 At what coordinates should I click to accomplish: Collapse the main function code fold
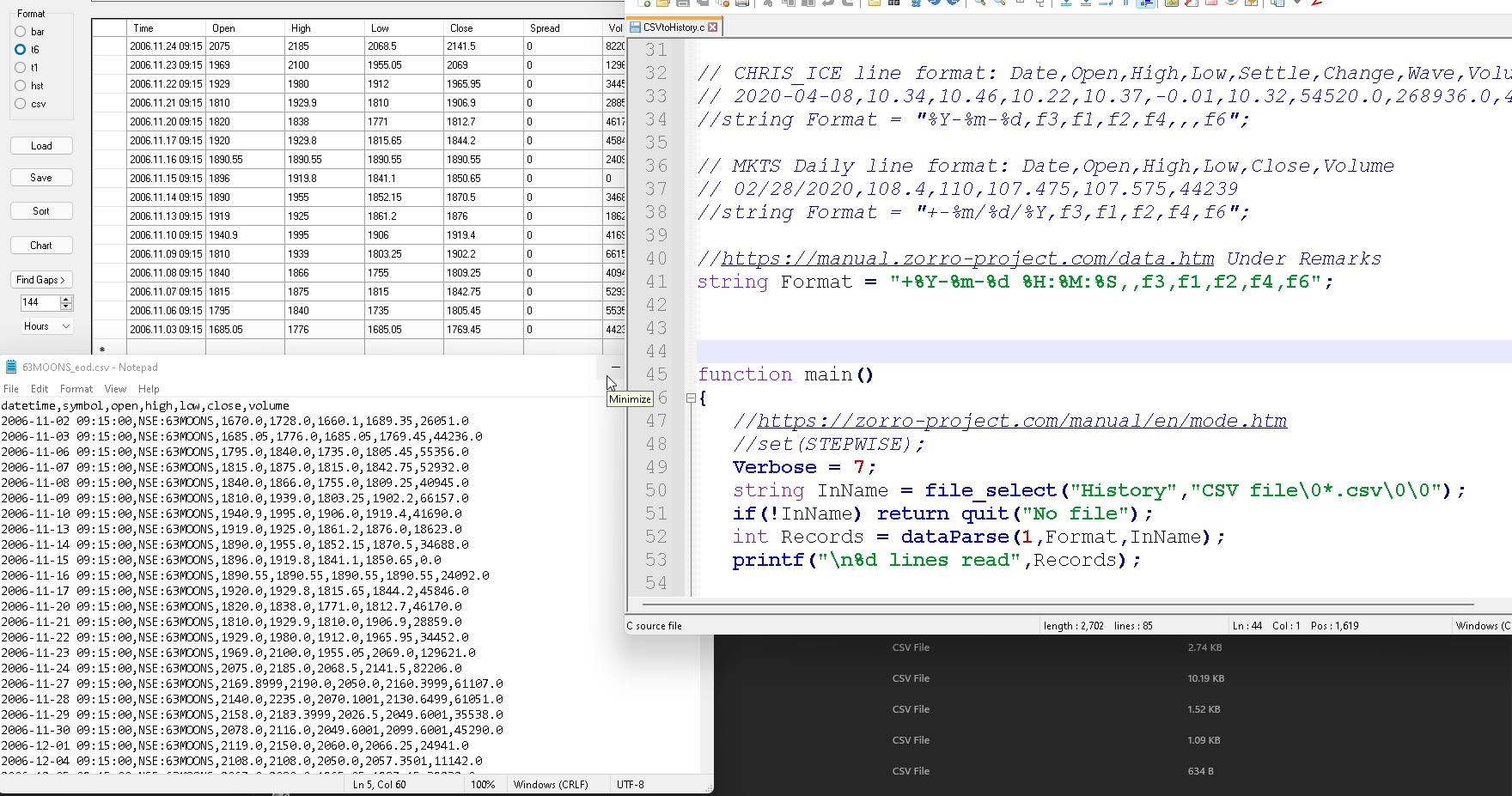click(x=691, y=398)
